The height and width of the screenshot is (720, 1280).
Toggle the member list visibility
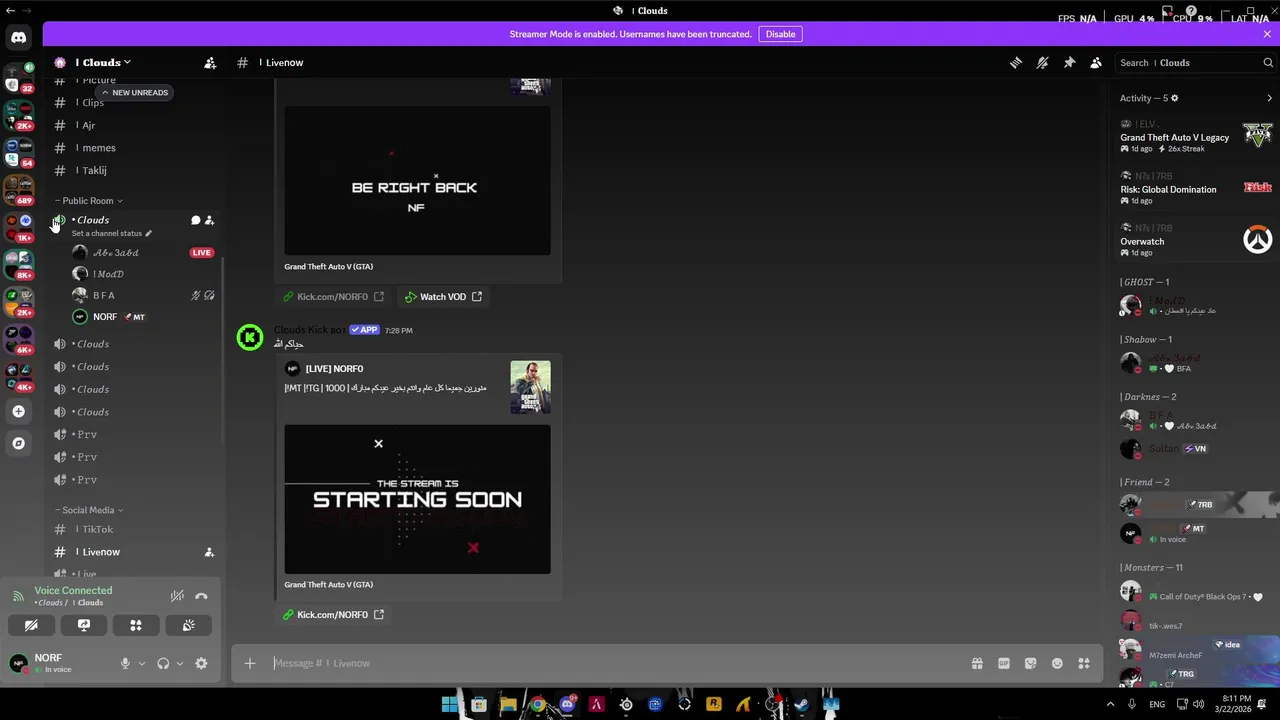1096,62
